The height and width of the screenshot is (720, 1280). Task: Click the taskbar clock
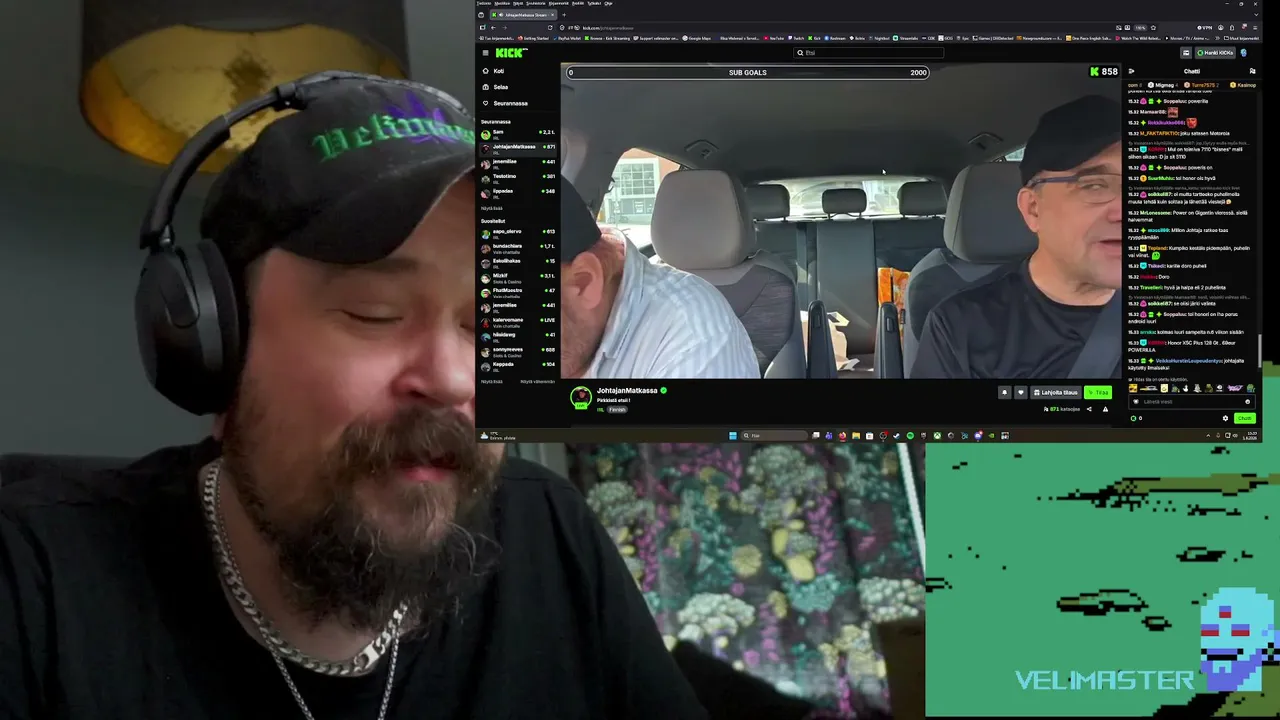pyautogui.click(x=1250, y=436)
